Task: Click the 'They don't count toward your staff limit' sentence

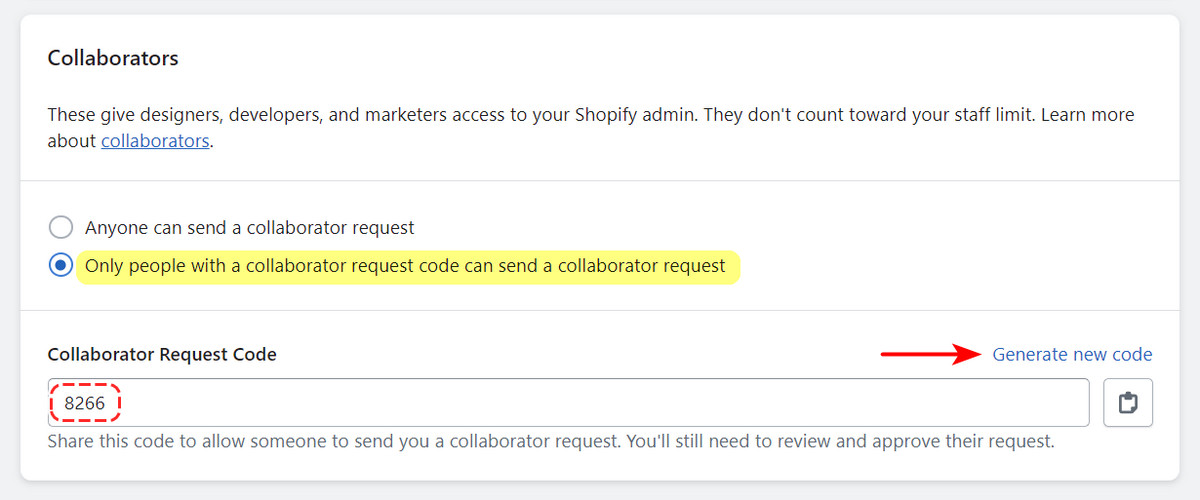Action: point(870,114)
